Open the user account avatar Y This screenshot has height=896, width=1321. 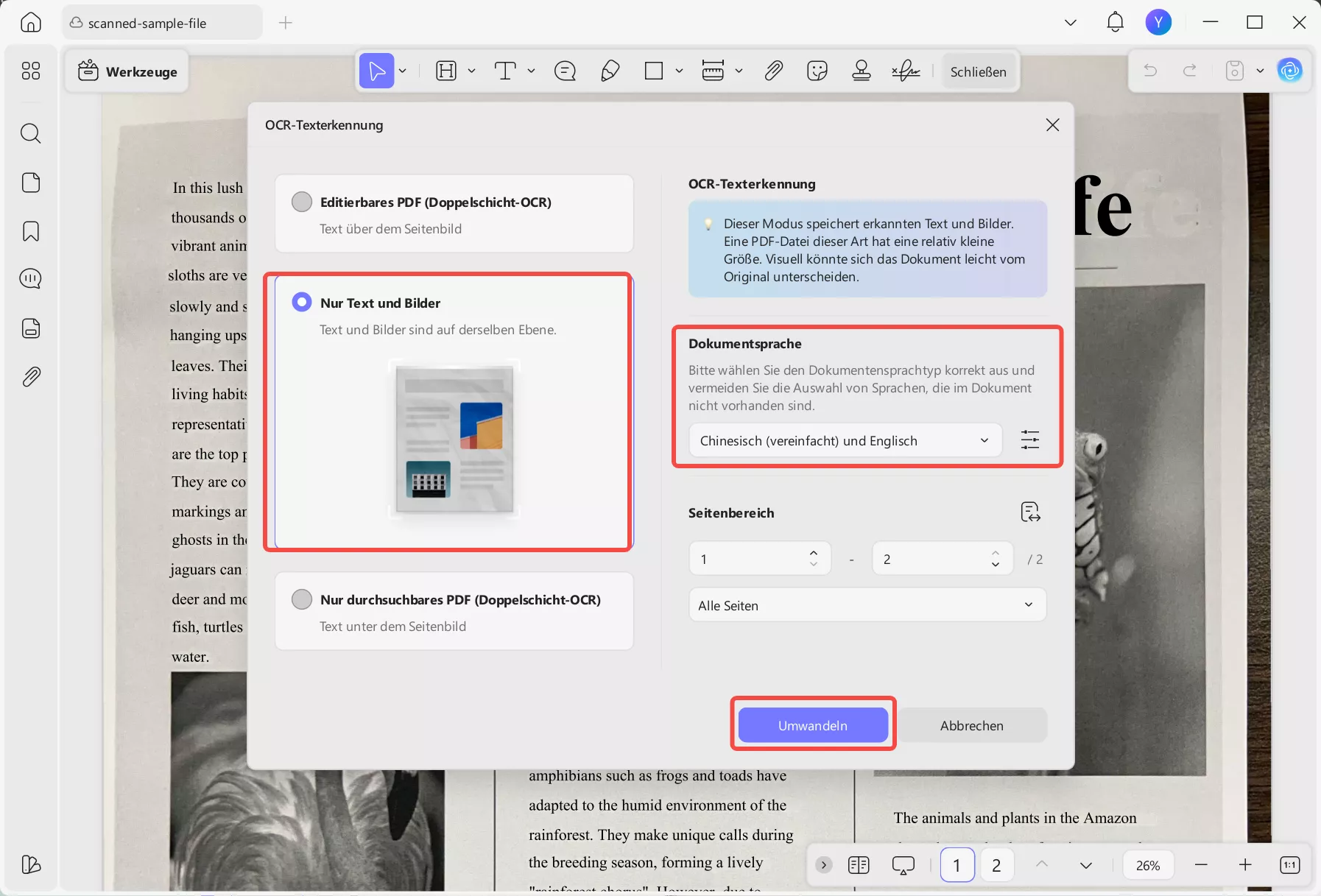(1158, 23)
